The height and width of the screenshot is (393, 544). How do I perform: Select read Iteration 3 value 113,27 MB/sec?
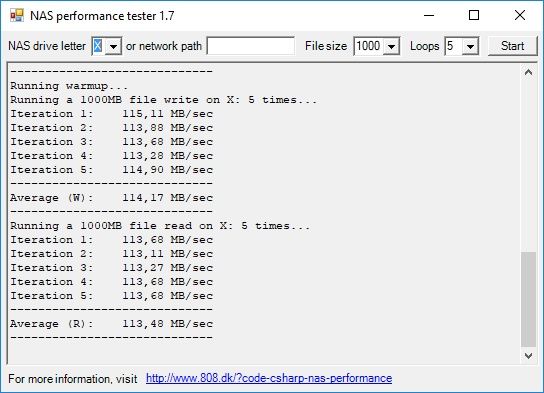click(x=168, y=268)
